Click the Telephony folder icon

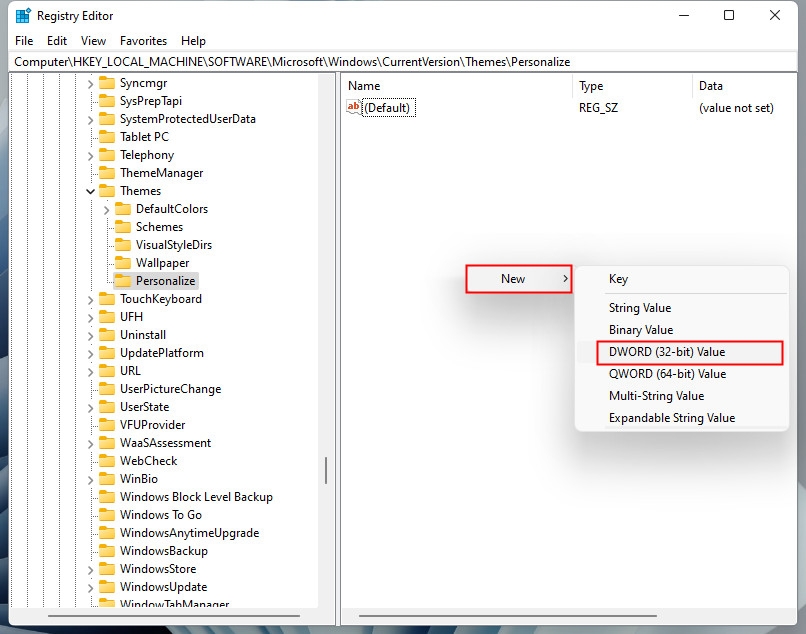[x=107, y=155]
